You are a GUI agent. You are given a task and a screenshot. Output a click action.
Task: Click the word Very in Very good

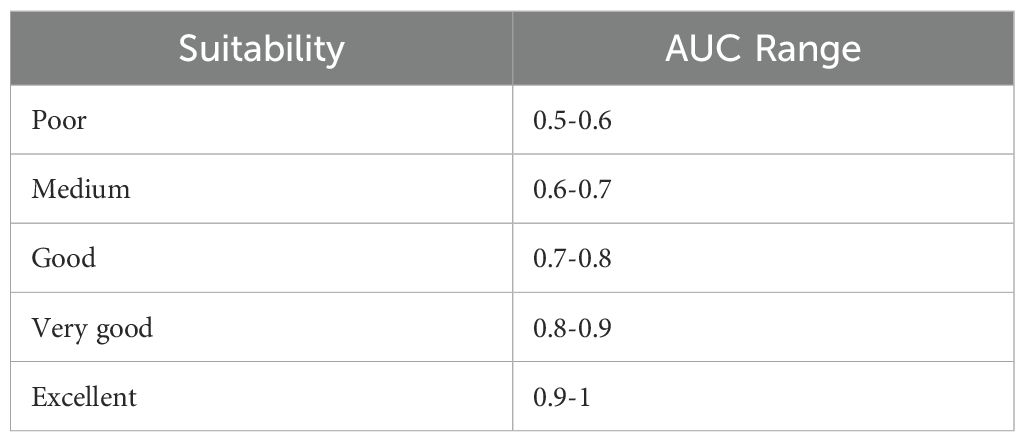tap(53, 327)
